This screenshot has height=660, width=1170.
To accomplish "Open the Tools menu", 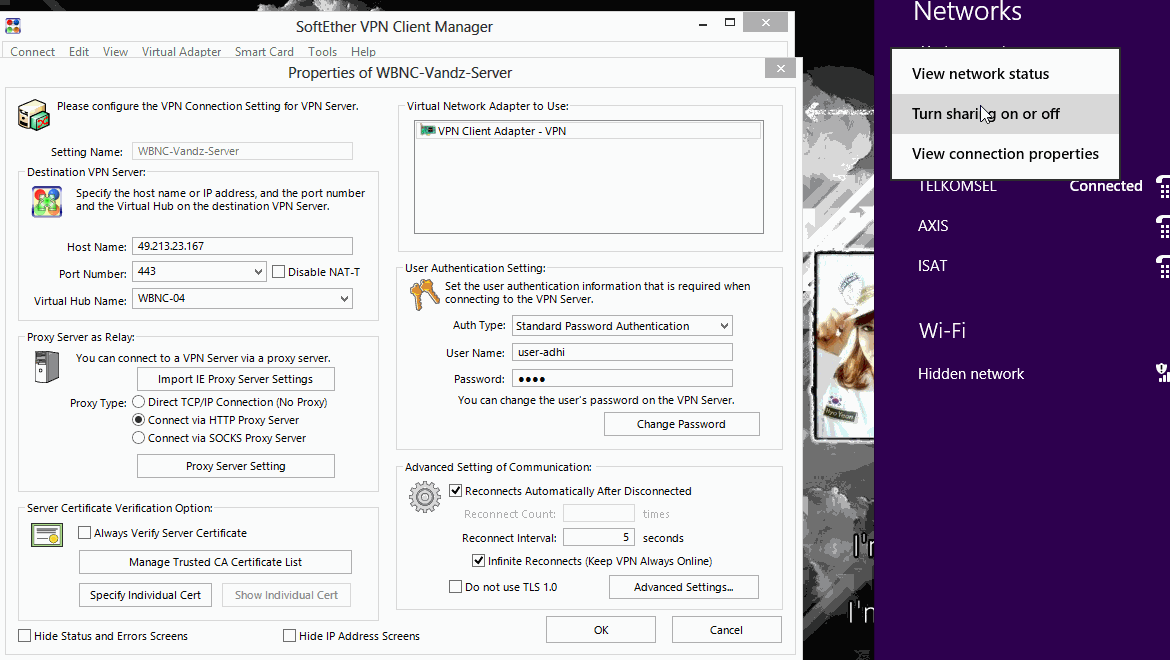I will pos(322,51).
